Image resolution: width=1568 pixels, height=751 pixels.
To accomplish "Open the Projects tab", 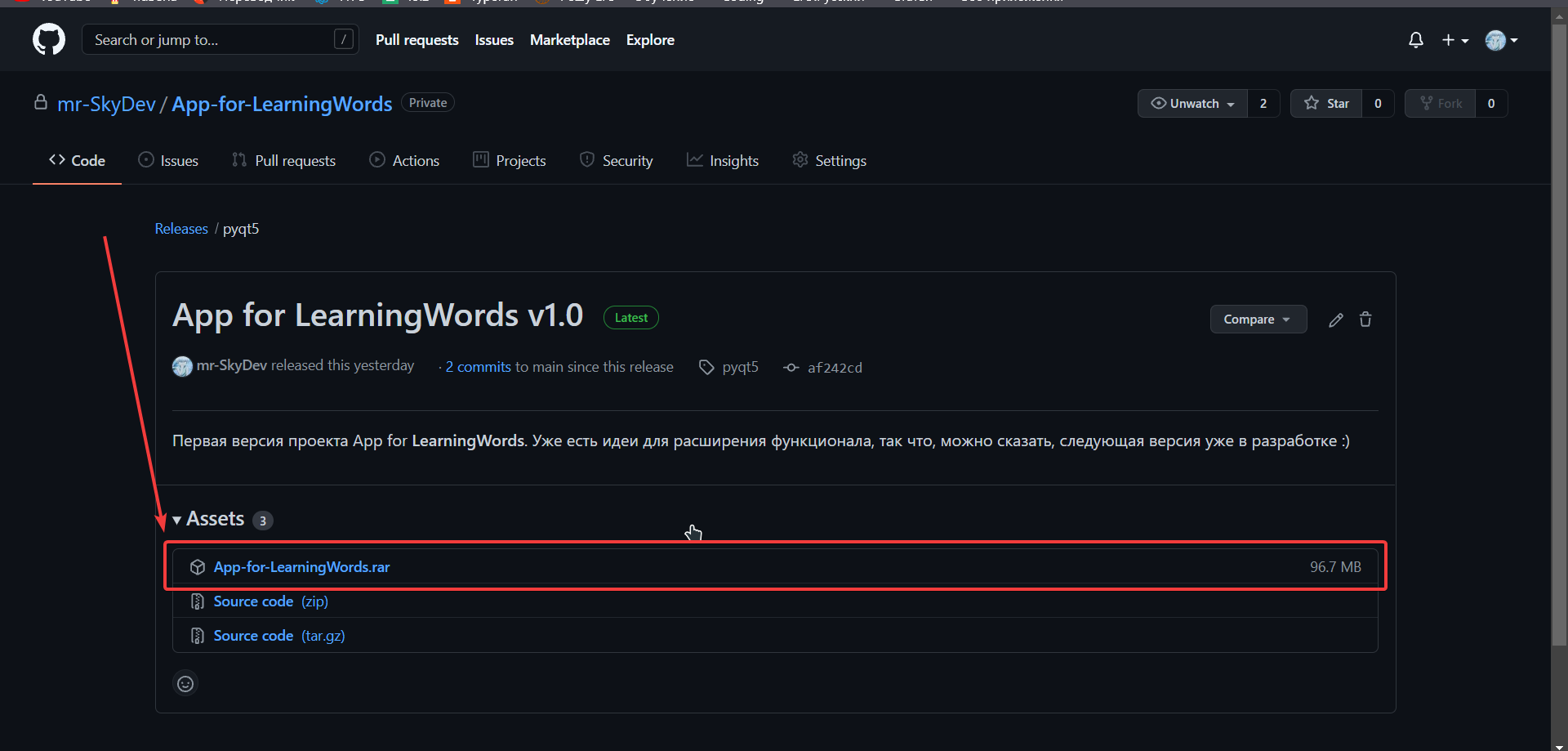I will tap(509, 161).
